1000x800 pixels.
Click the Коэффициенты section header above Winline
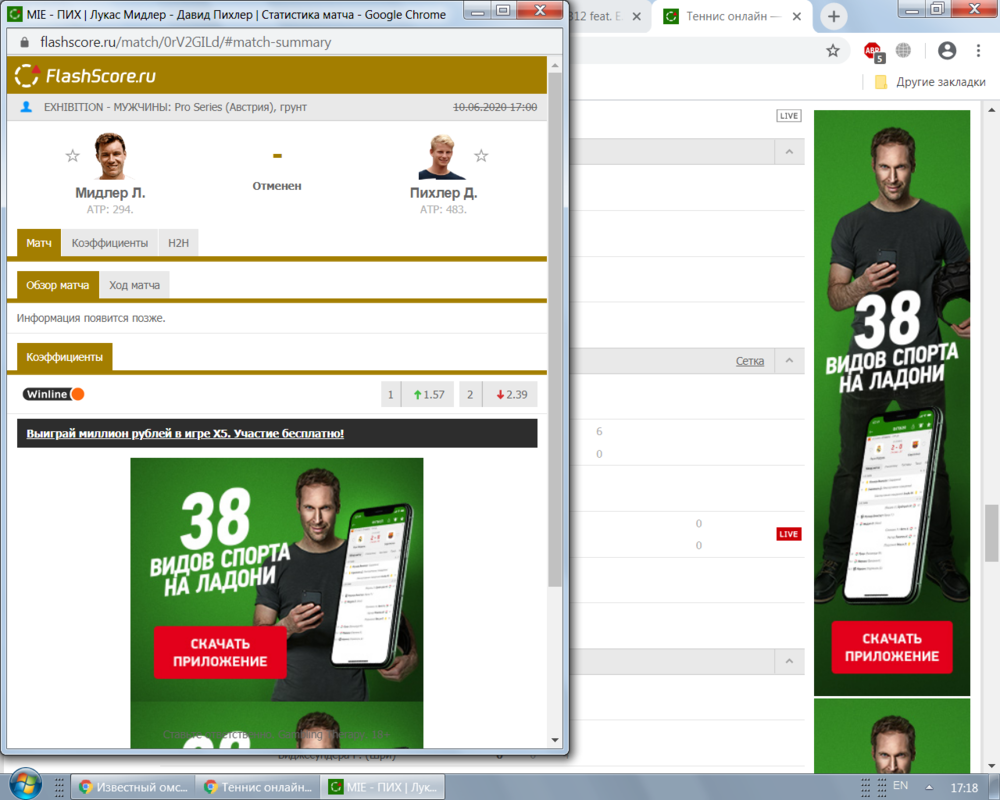pos(64,357)
